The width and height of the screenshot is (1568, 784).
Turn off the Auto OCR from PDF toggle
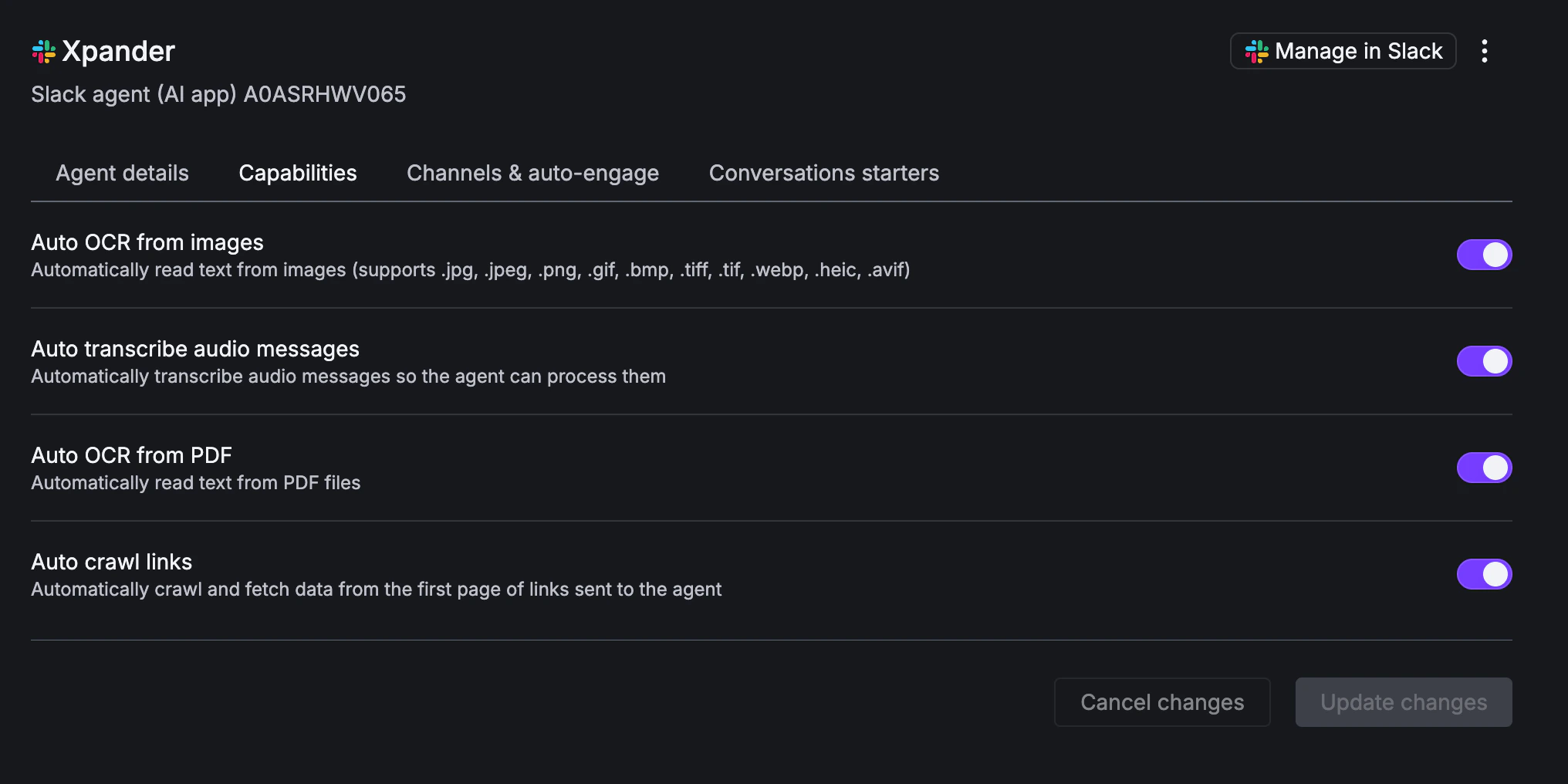(1484, 467)
